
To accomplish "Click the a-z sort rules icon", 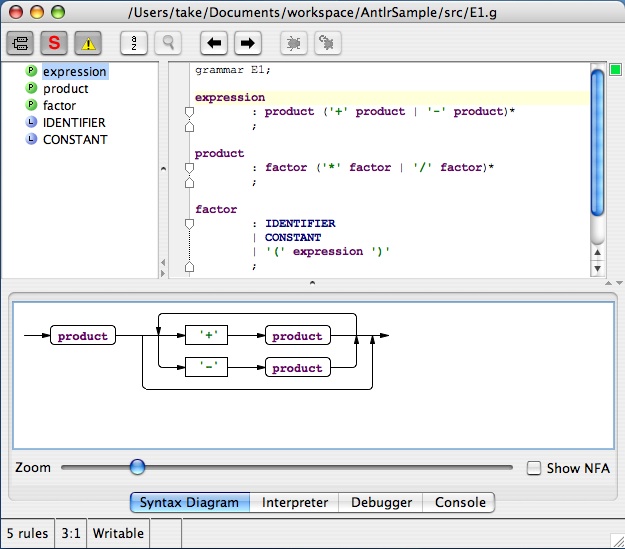I will (134, 43).
